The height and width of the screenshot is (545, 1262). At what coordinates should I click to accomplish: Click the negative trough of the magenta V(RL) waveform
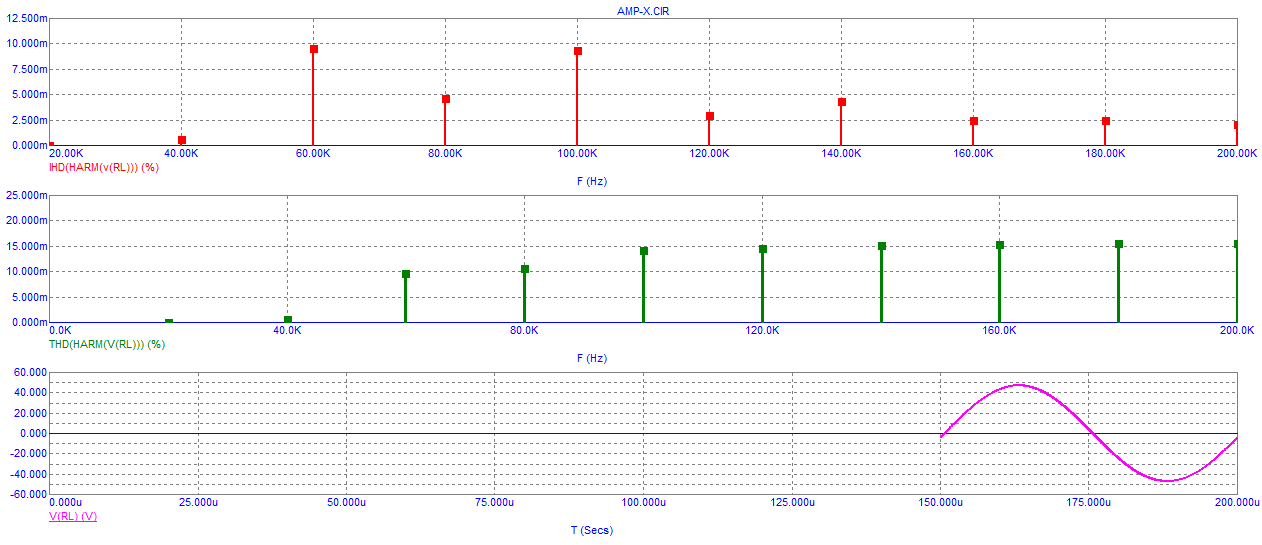[x=1166, y=481]
